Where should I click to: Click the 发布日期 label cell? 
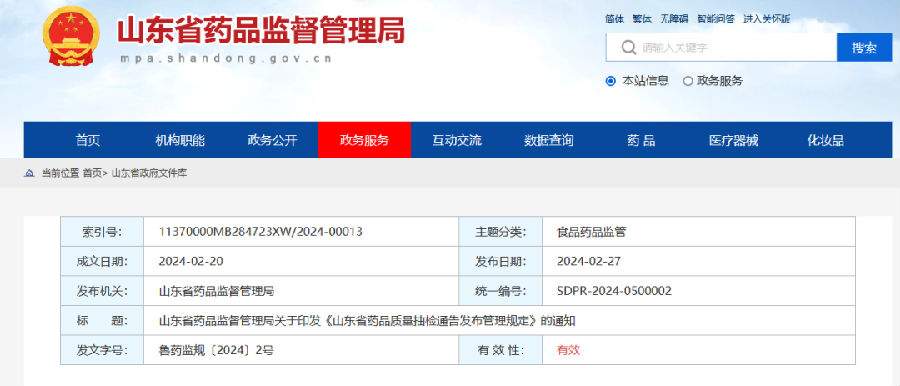click(x=501, y=261)
